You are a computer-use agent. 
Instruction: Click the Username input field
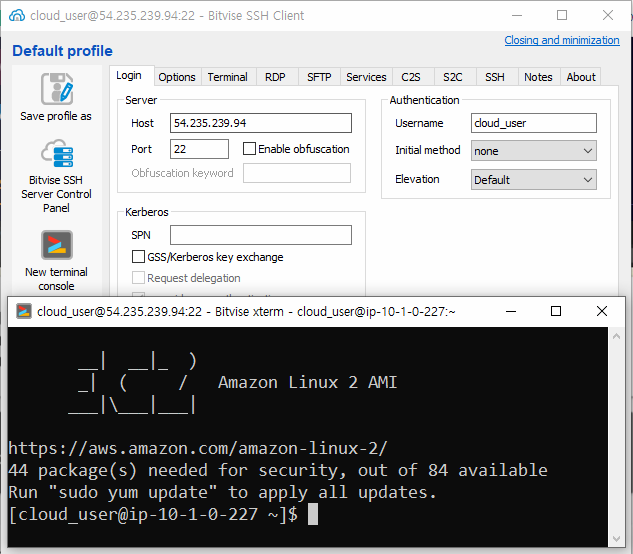click(x=534, y=123)
